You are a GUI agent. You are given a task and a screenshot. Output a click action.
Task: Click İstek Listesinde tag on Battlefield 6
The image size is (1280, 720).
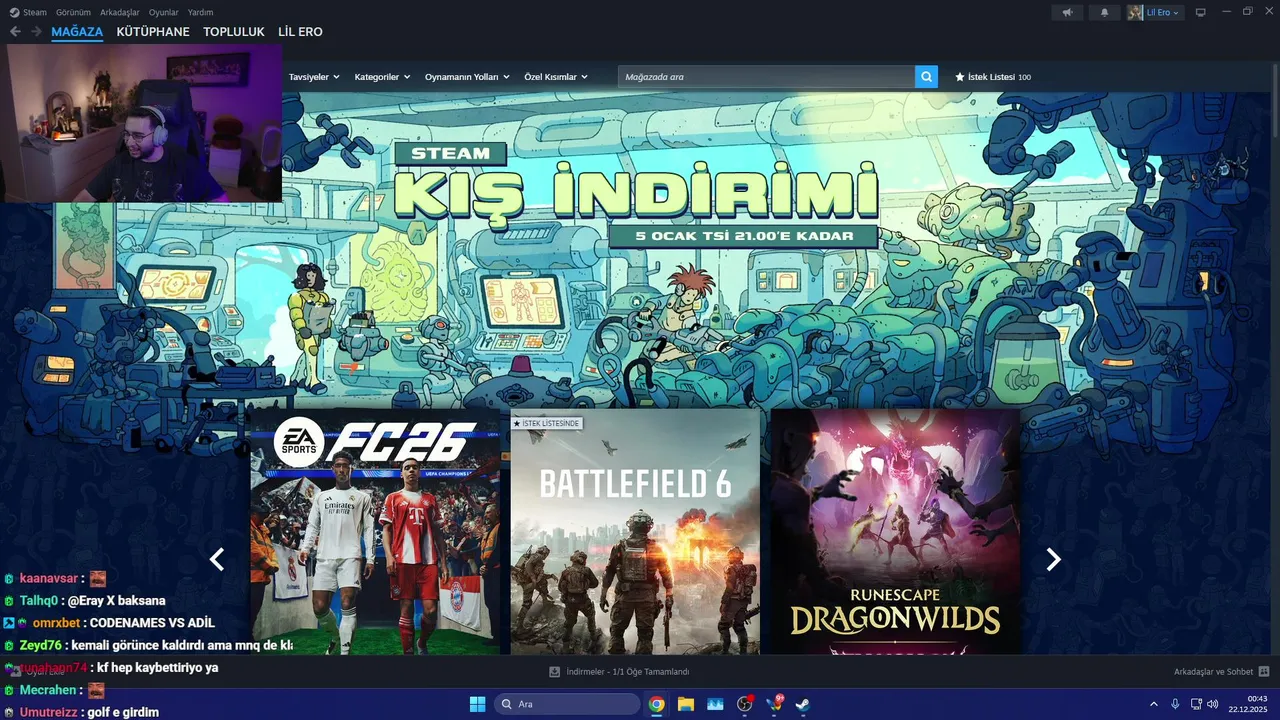pyautogui.click(x=546, y=423)
